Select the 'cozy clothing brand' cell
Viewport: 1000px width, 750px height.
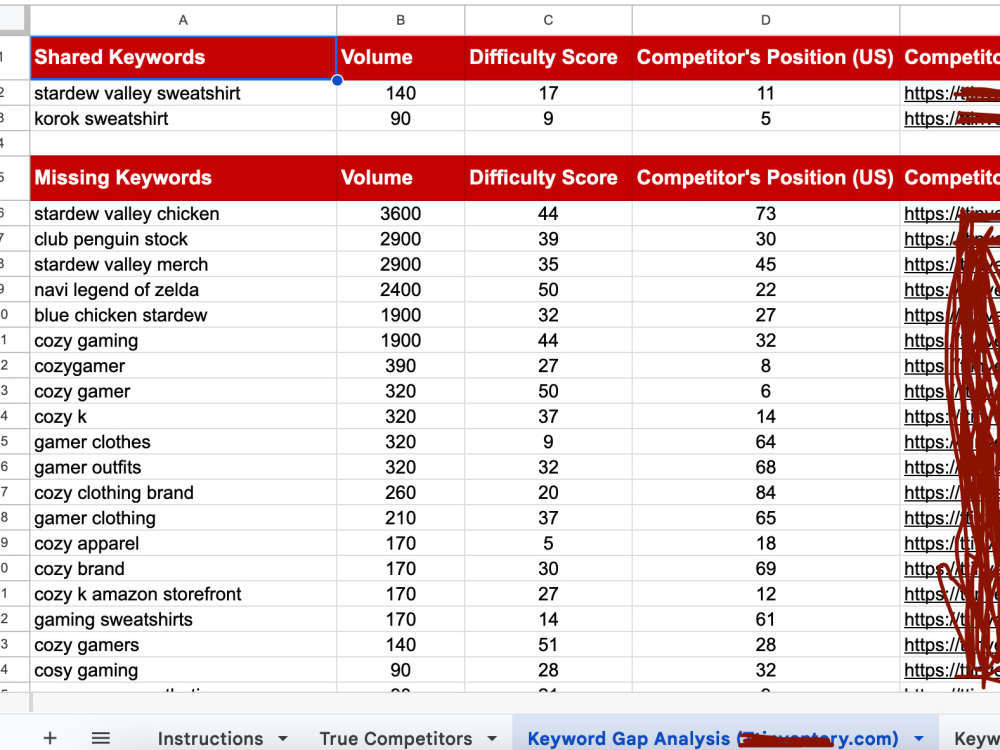click(x=183, y=493)
